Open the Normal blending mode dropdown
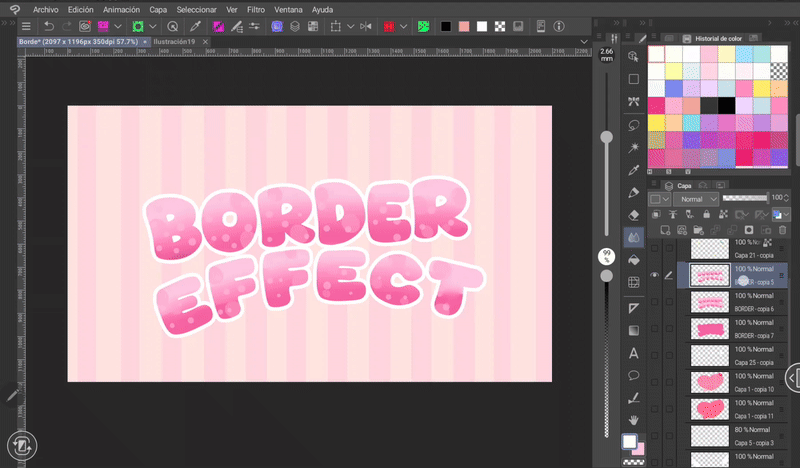This screenshot has height=468, width=800. tap(696, 199)
